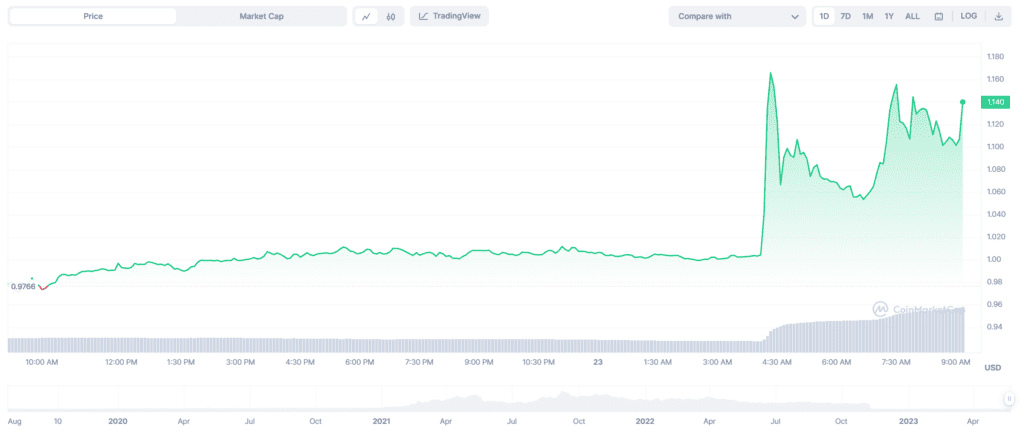The width and height of the screenshot is (1024, 438).
Task: Click the Compare with chevron arrow
Action: [794, 17]
